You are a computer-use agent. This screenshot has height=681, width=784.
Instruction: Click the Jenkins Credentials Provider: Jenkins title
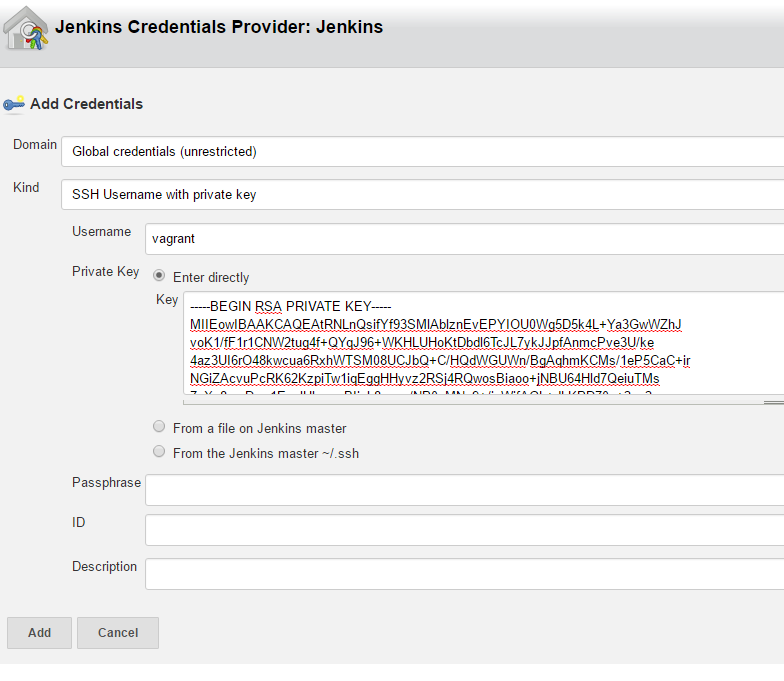[219, 26]
